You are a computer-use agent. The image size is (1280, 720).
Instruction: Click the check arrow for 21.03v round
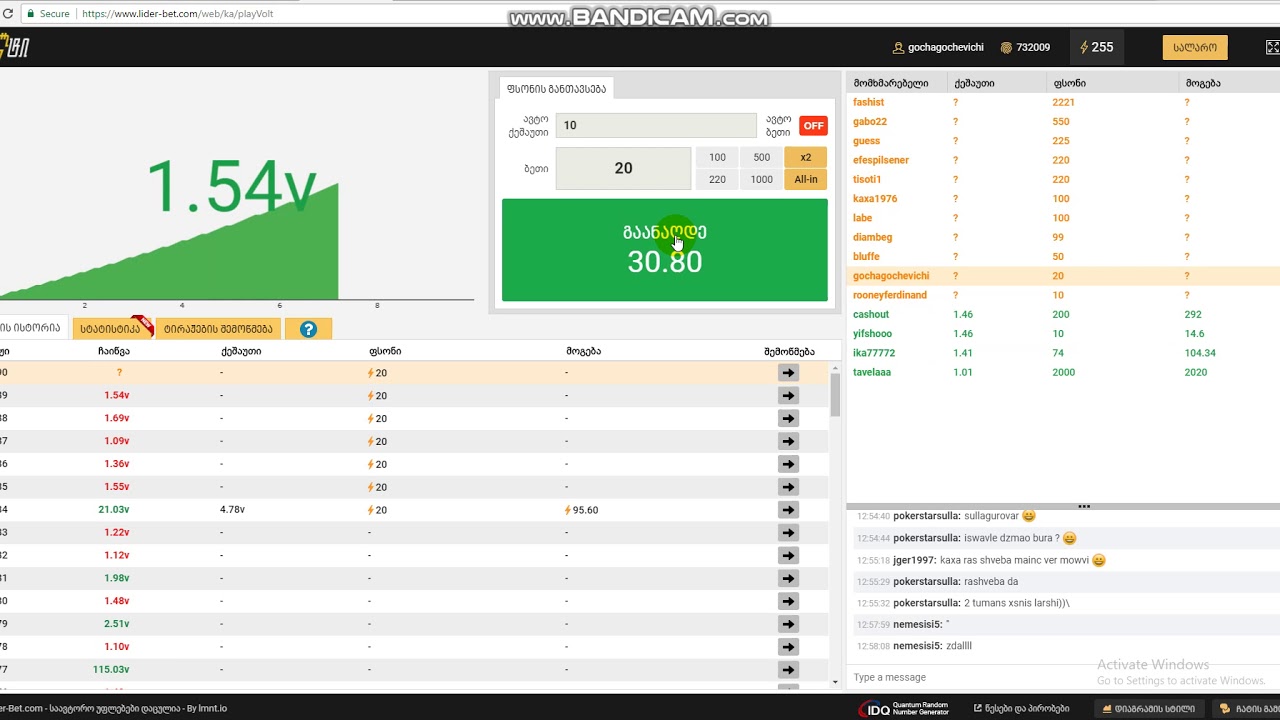788,510
